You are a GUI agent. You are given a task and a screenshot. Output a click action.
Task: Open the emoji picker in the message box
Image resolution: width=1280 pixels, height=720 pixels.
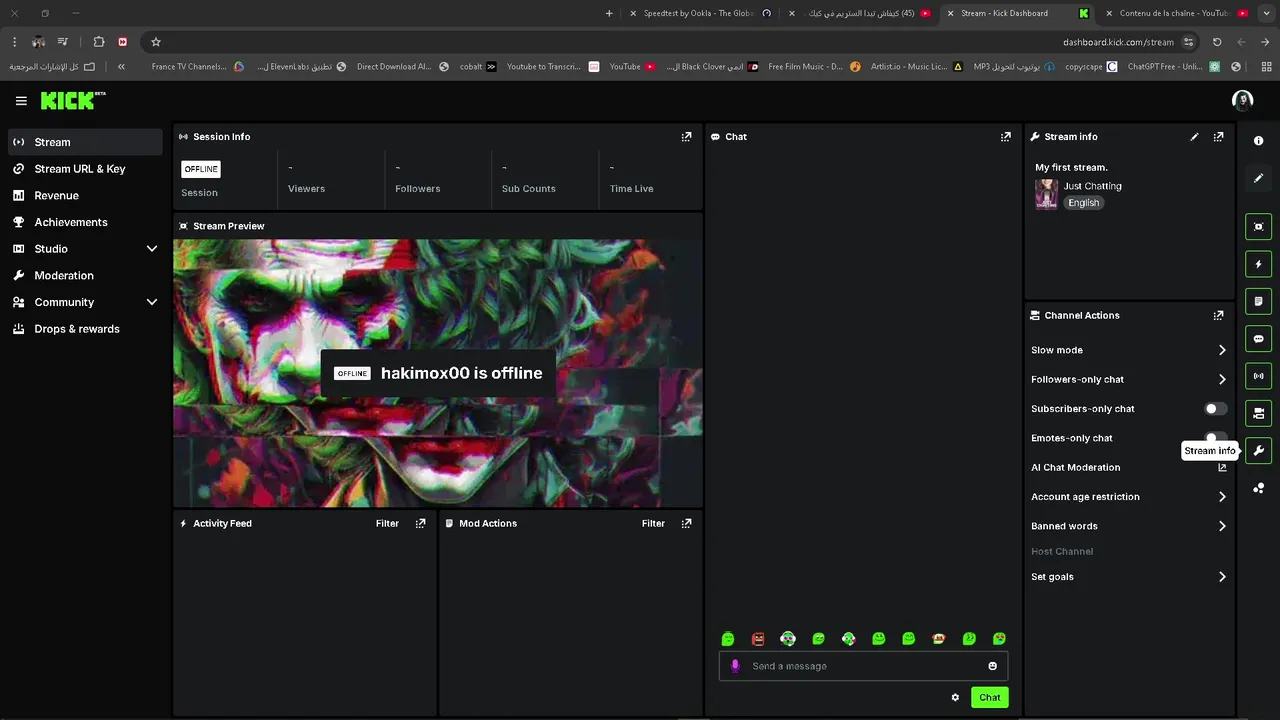(992, 666)
